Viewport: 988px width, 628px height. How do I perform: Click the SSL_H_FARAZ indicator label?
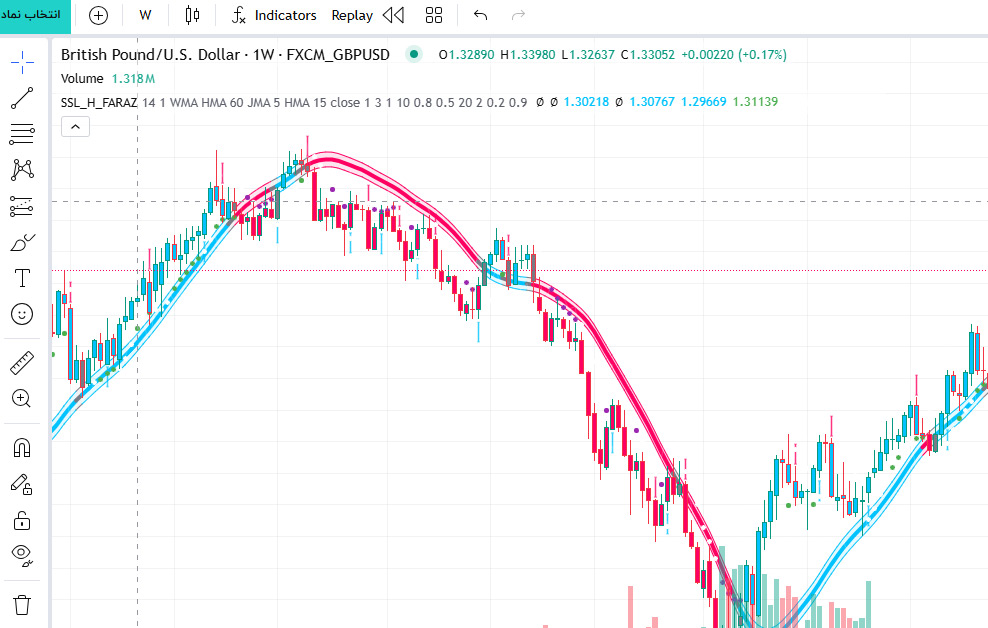pos(99,102)
